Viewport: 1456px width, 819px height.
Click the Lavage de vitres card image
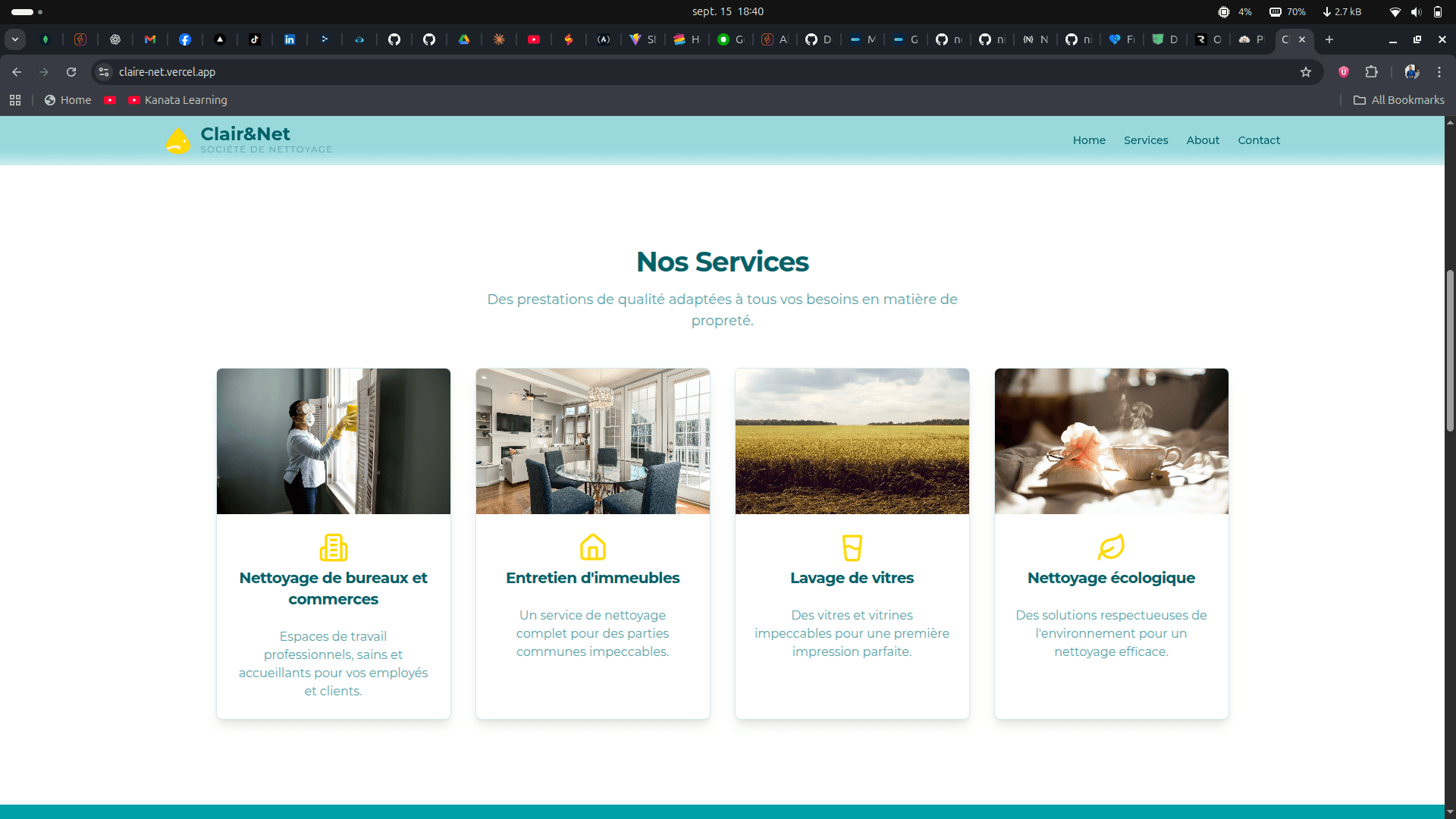tap(852, 441)
